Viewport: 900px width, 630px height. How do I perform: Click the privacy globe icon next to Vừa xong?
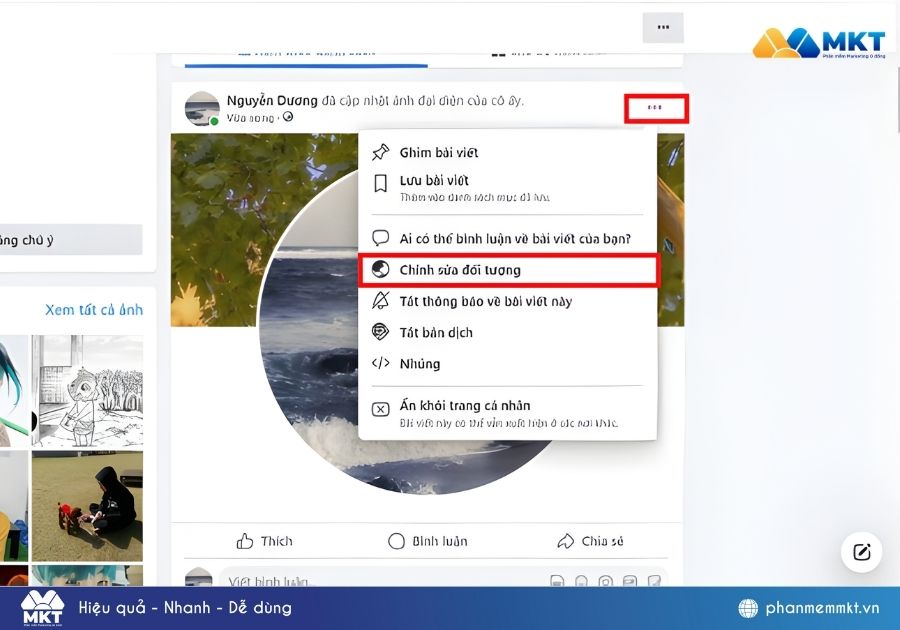tap(288, 117)
